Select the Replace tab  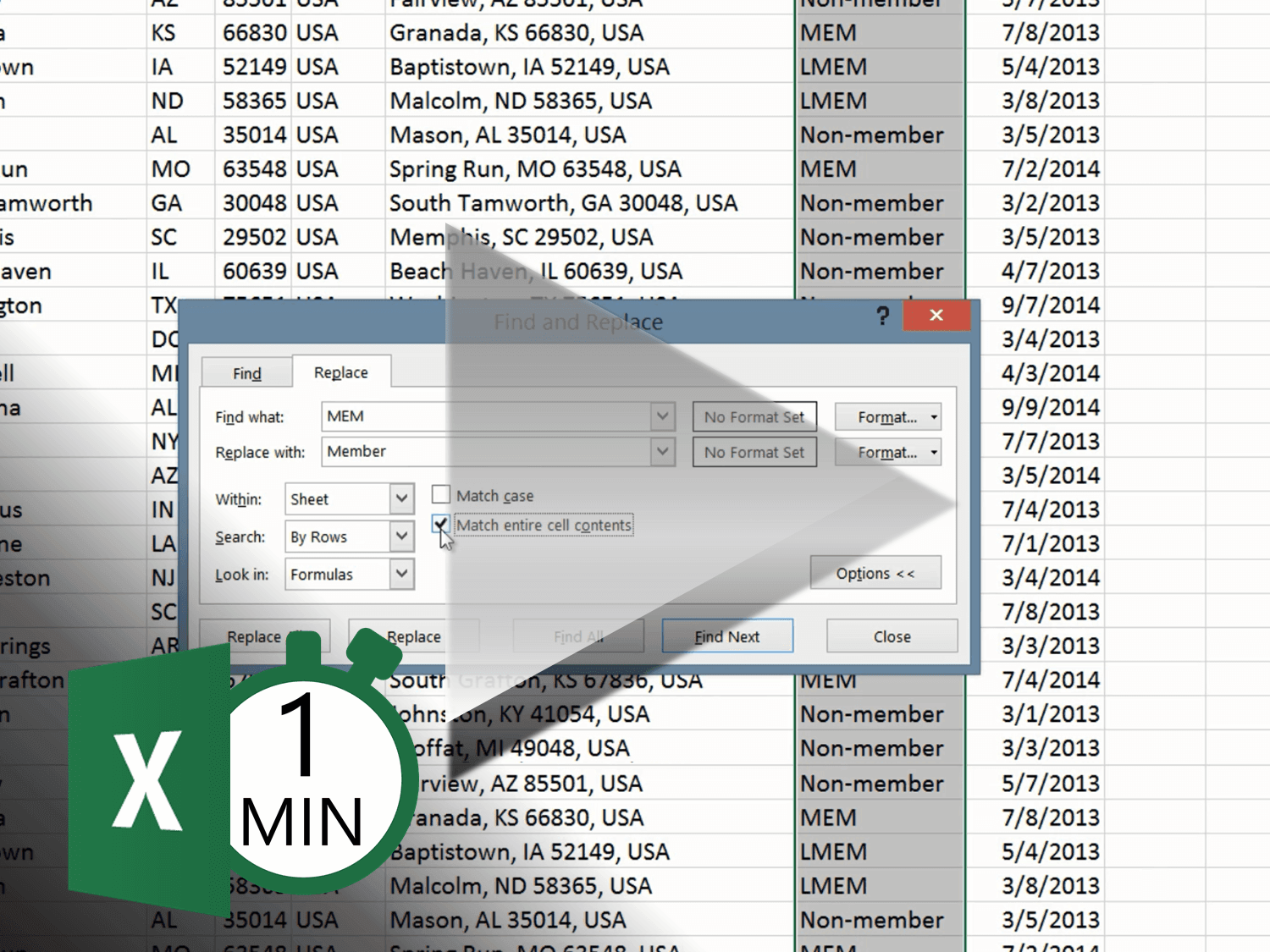[341, 372]
